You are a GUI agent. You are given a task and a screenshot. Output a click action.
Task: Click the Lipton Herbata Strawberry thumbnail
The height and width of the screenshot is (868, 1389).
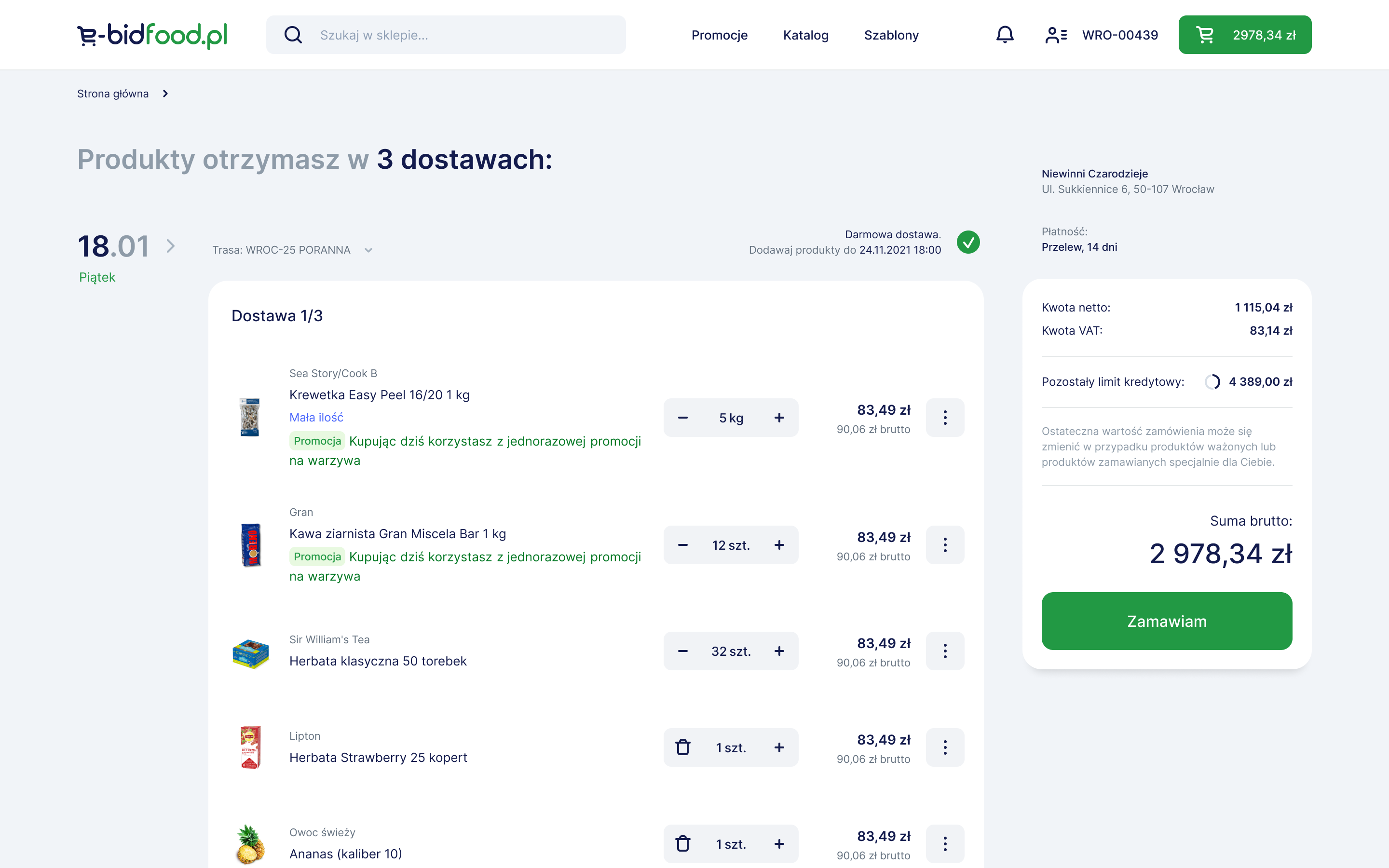tap(250, 747)
